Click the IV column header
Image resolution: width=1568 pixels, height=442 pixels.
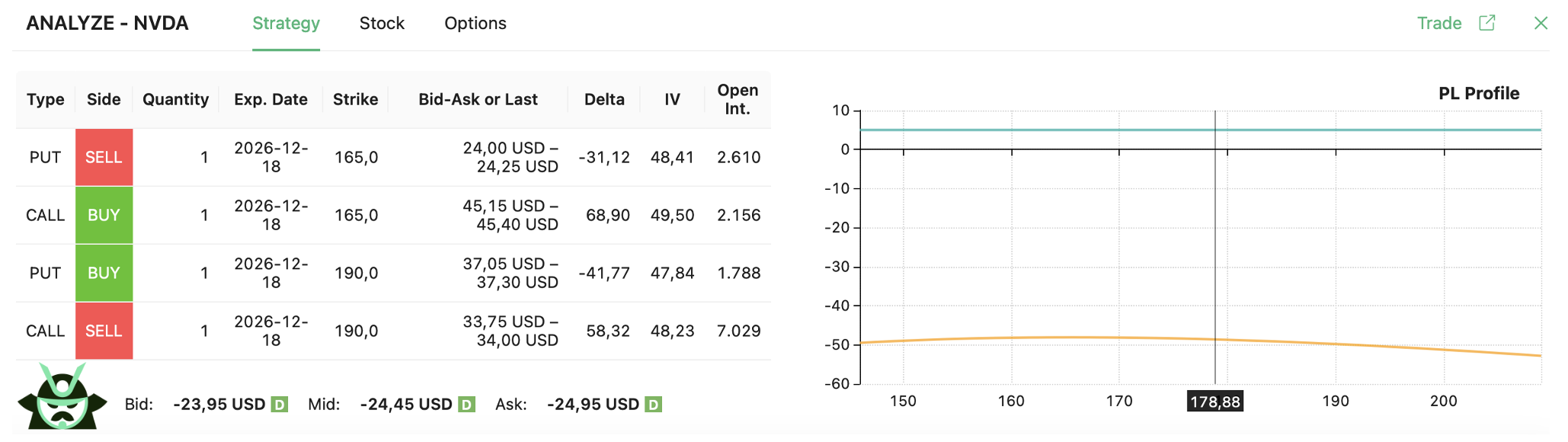click(x=671, y=99)
